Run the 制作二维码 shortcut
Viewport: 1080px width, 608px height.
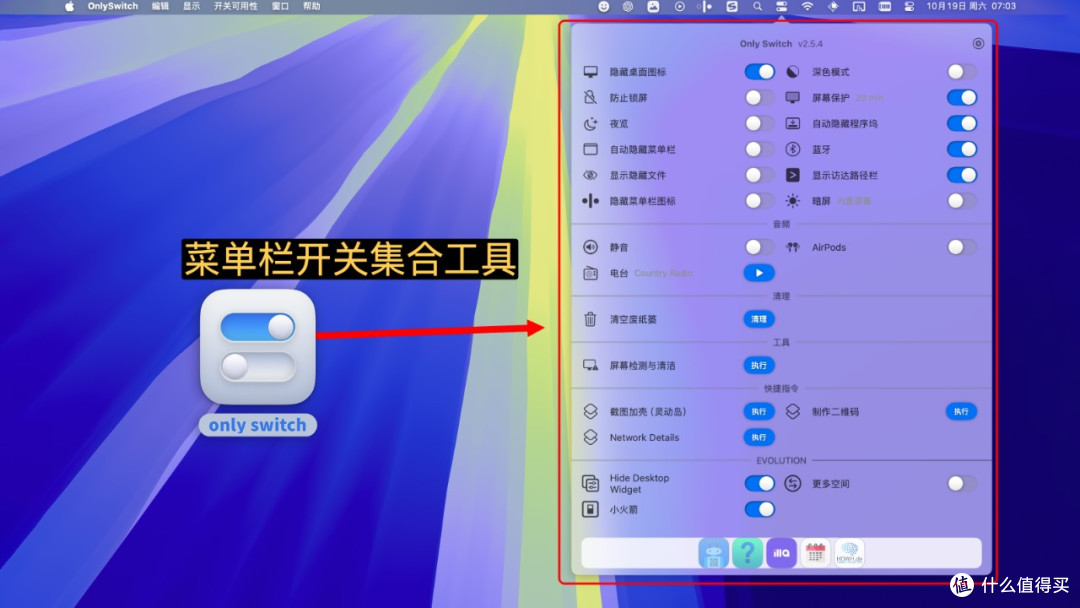[962, 411]
